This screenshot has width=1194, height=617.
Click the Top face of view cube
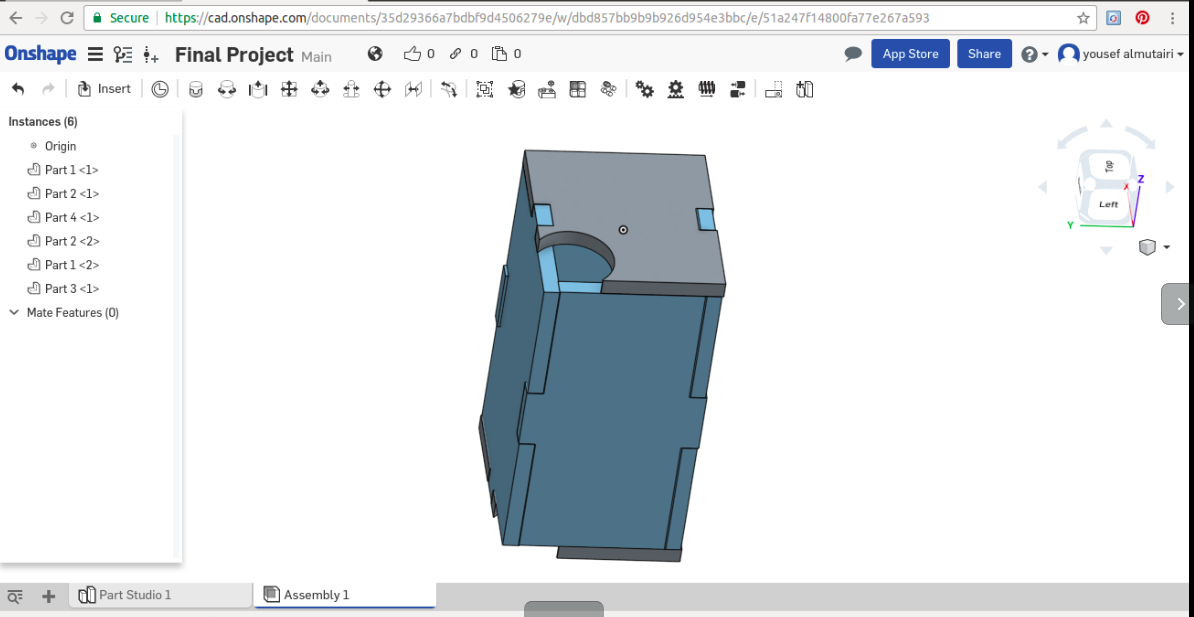1108,166
